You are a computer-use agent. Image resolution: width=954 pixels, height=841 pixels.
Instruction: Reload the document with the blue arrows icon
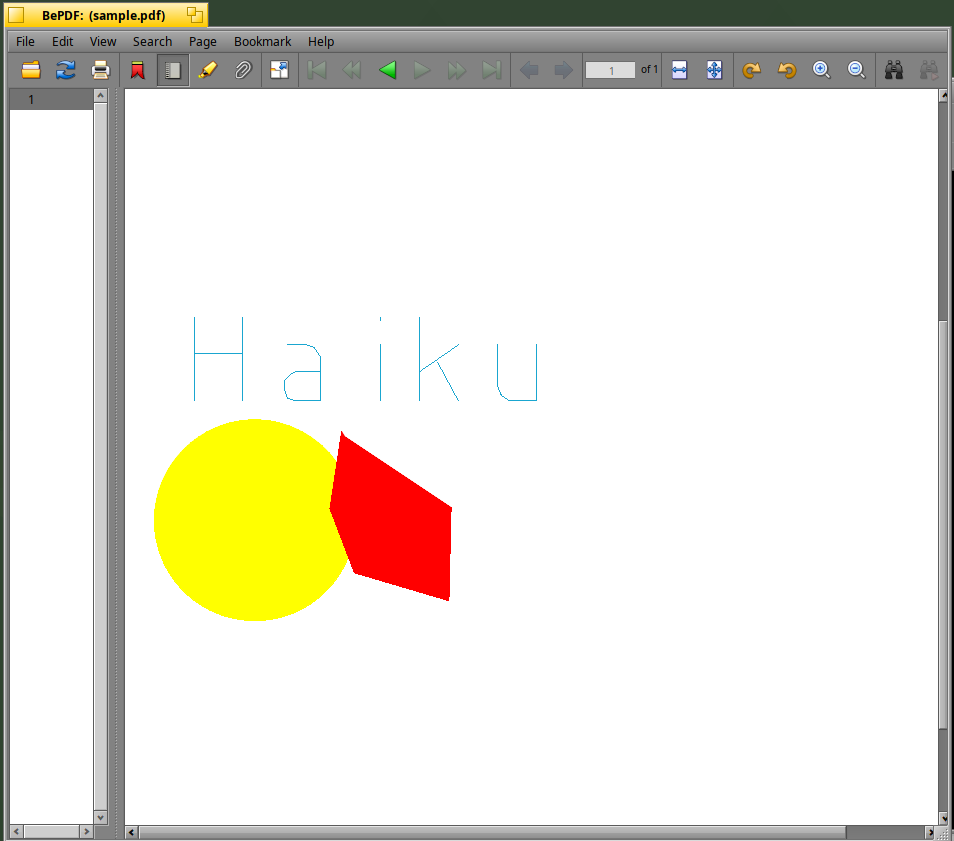point(66,70)
